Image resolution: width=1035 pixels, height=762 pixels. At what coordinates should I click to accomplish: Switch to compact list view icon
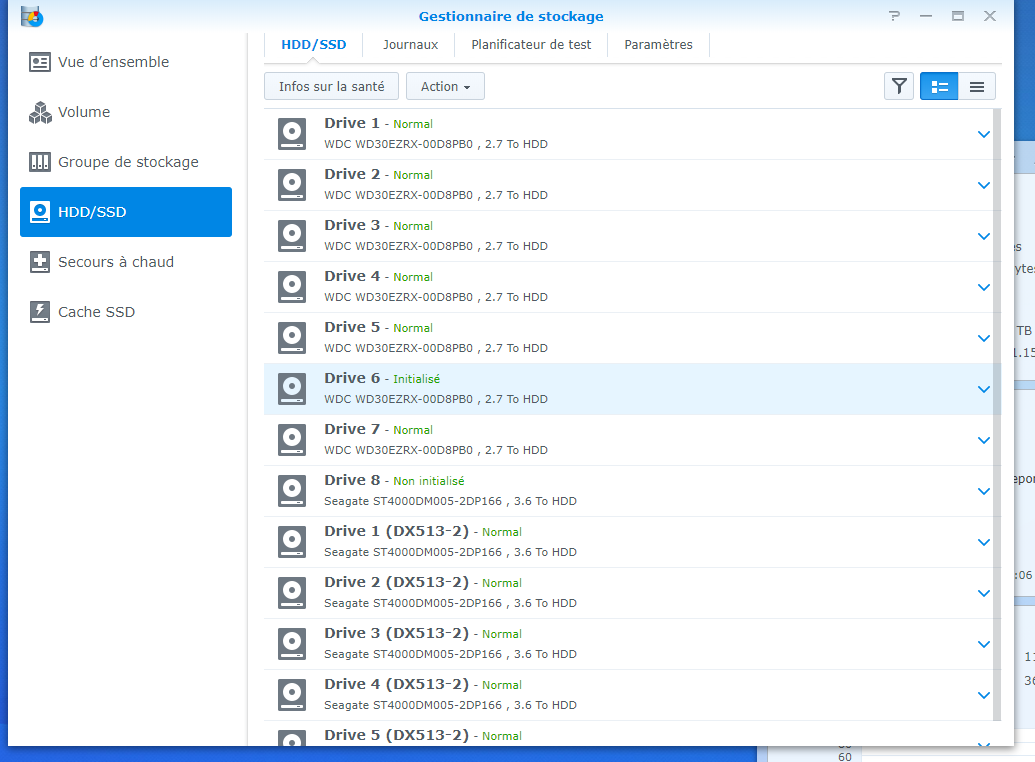click(x=976, y=86)
